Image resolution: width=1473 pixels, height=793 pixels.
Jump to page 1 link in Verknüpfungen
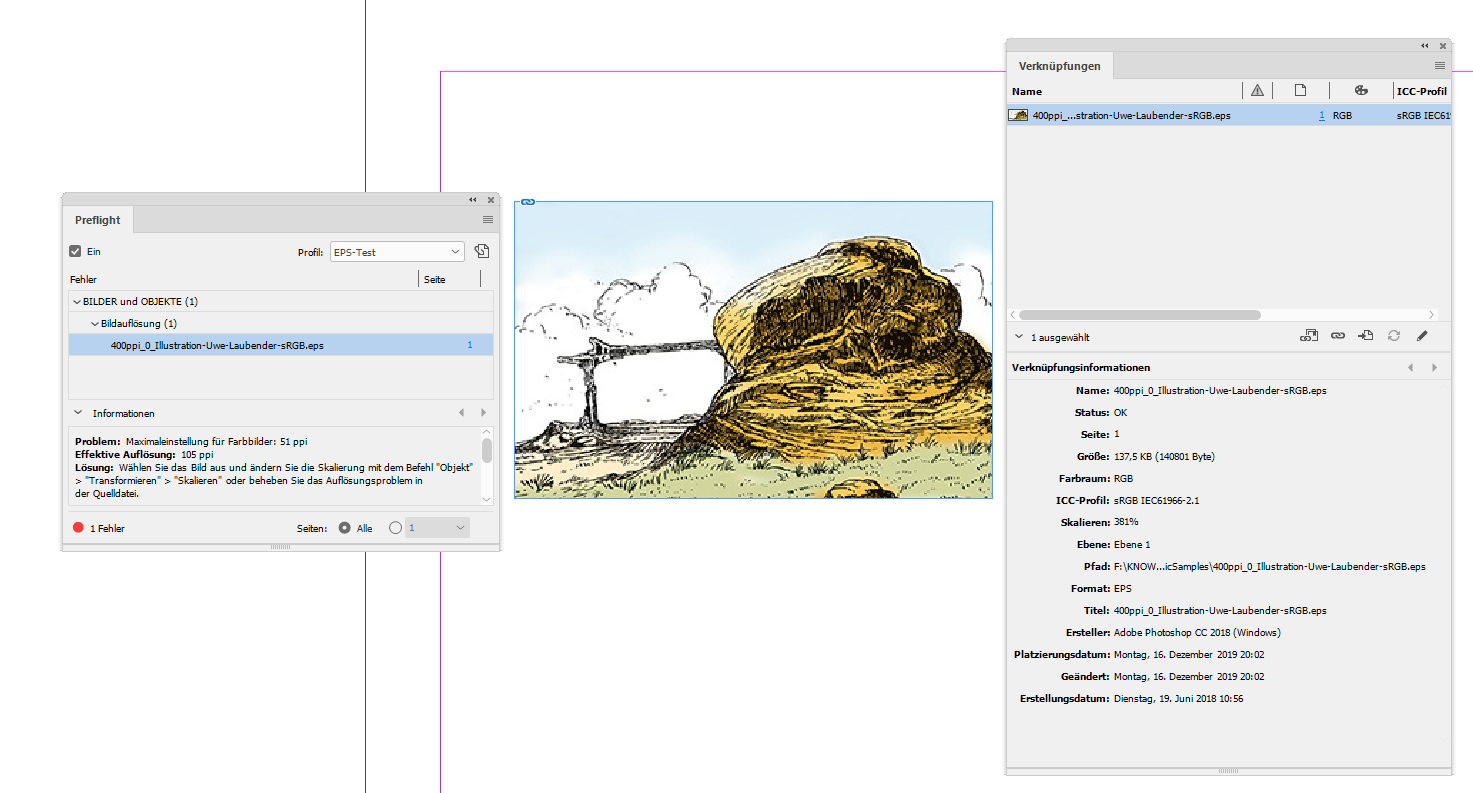click(1322, 115)
